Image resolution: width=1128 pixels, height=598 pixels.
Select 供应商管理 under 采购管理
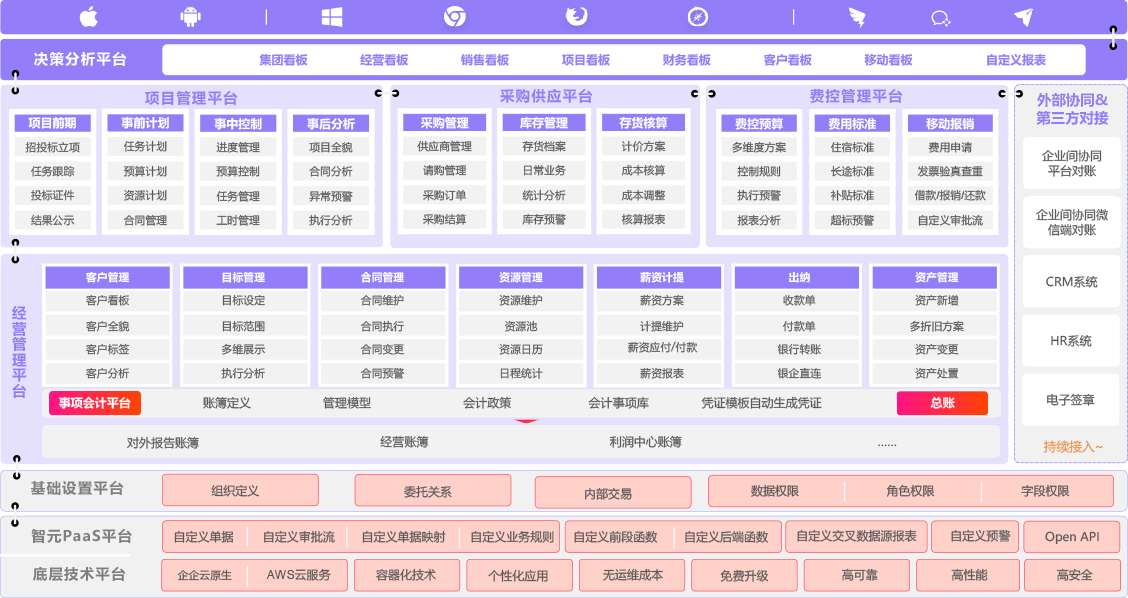click(444, 147)
